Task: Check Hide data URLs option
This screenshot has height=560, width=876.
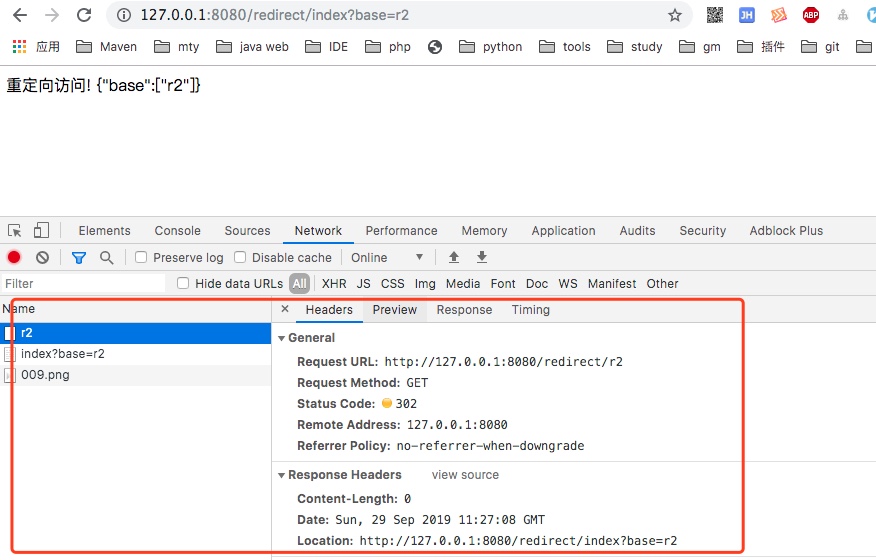Action: pyautogui.click(x=183, y=283)
